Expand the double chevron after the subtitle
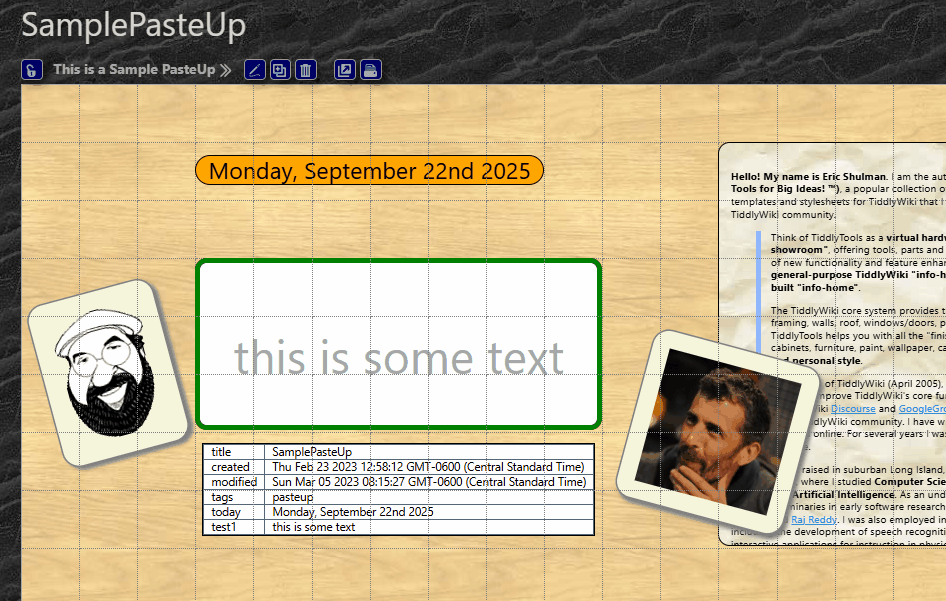Viewport: 946px width, 601px height. click(x=226, y=70)
